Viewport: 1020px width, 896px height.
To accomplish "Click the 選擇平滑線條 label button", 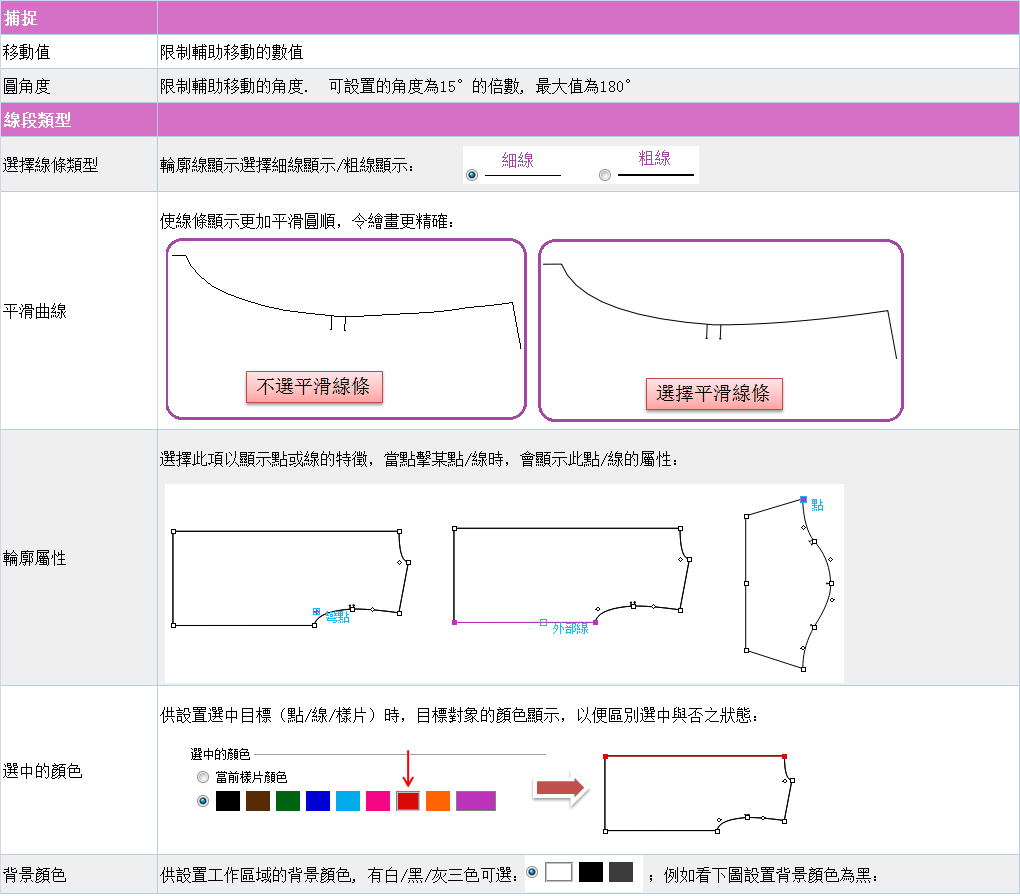I will tap(713, 393).
